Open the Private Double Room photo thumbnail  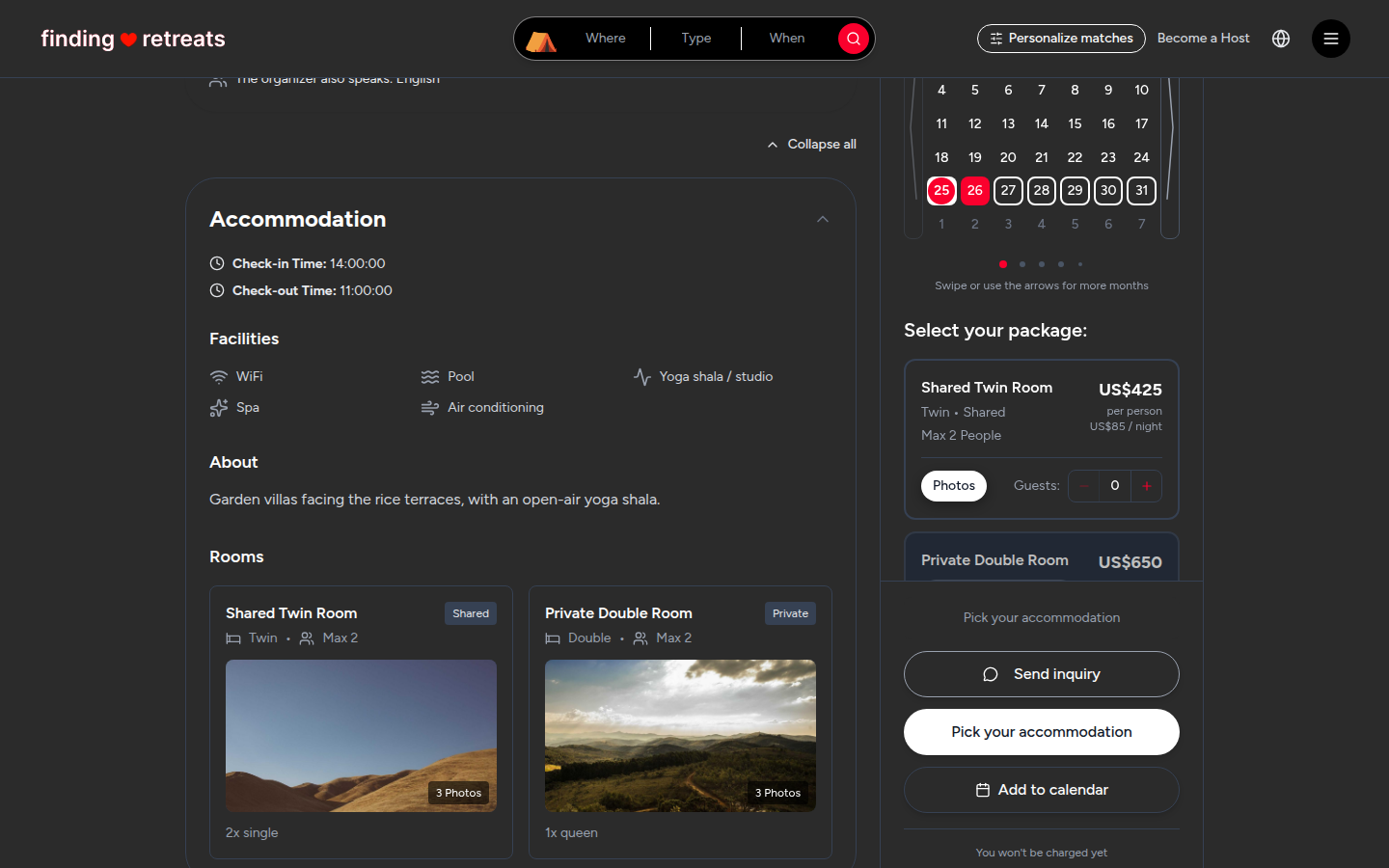coord(680,736)
